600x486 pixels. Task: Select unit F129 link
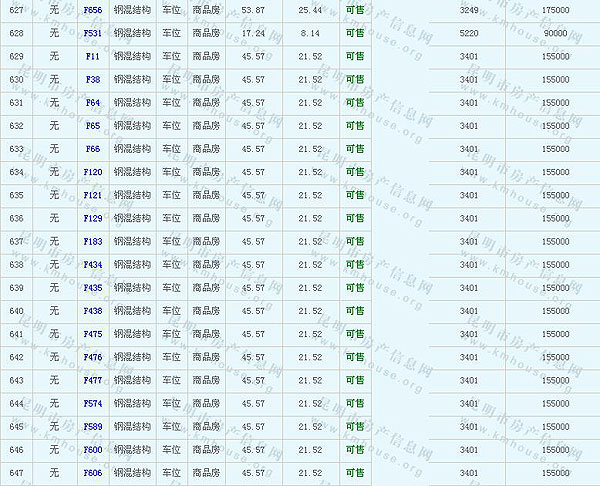coord(93,218)
